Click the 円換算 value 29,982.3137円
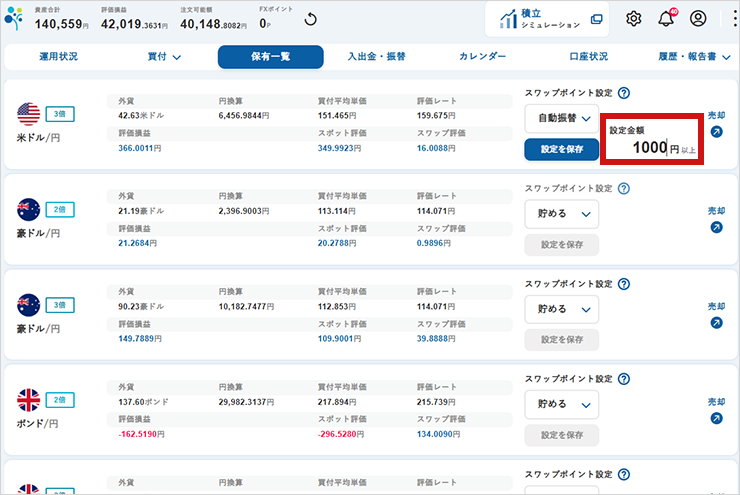The height and width of the screenshot is (495, 740). pyautogui.click(x=246, y=402)
